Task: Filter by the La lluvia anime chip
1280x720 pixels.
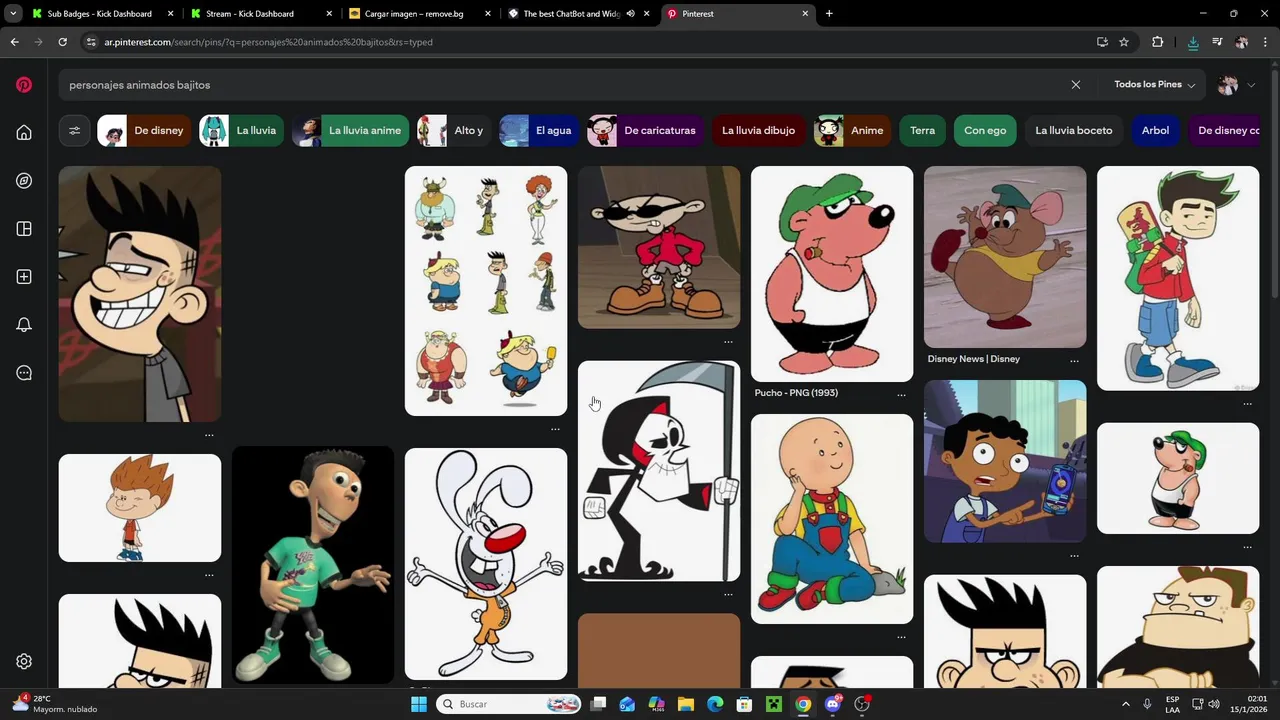Action: click(351, 130)
